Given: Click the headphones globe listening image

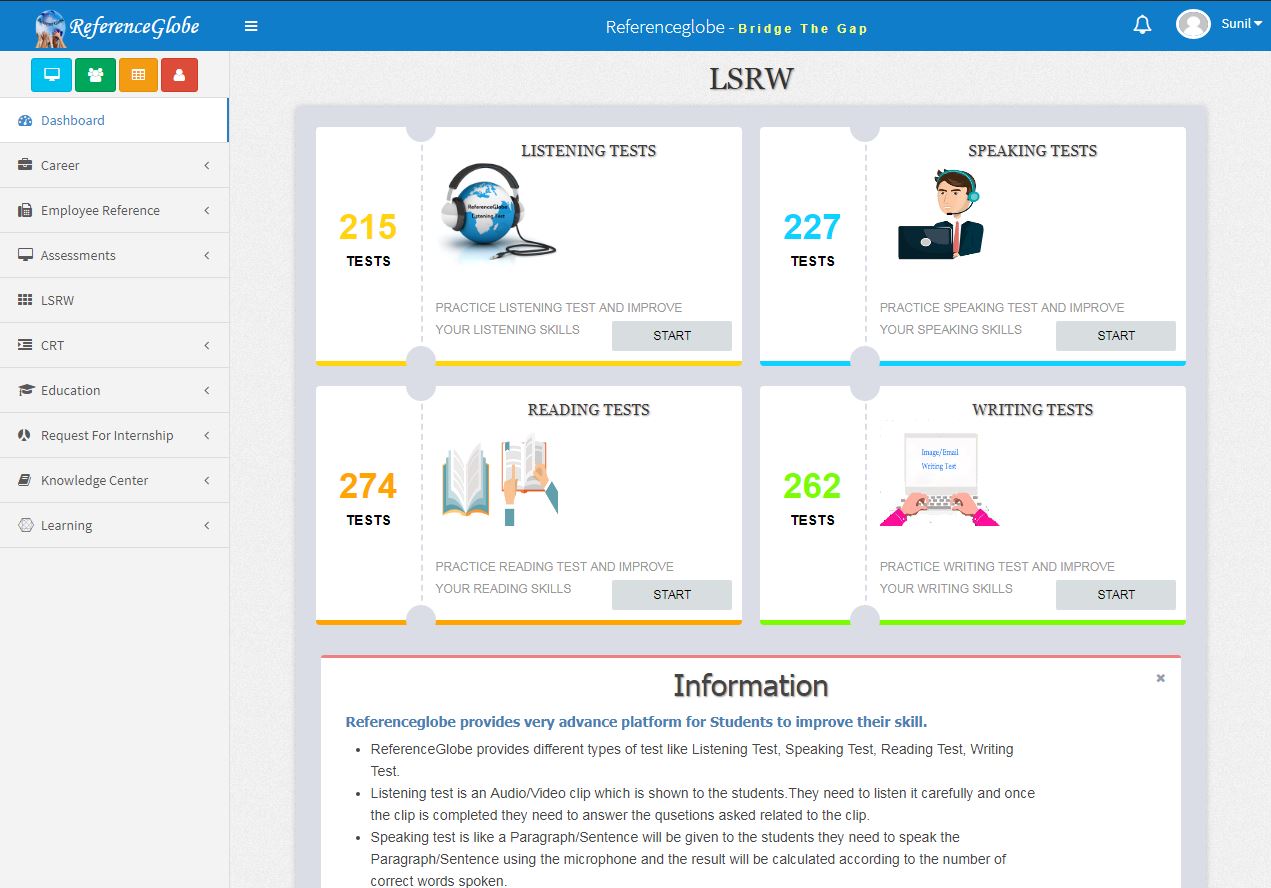Looking at the screenshot, I should [497, 214].
